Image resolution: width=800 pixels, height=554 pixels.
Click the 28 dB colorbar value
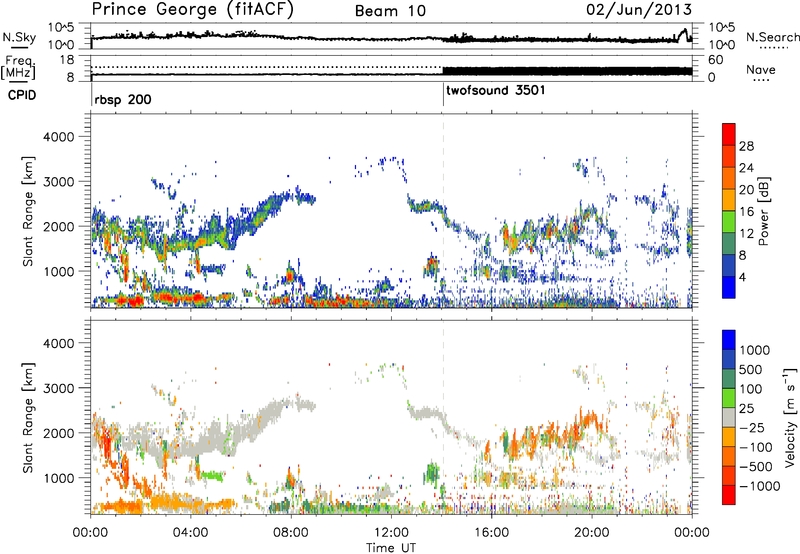pyautogui.click(x=746, y=146)
